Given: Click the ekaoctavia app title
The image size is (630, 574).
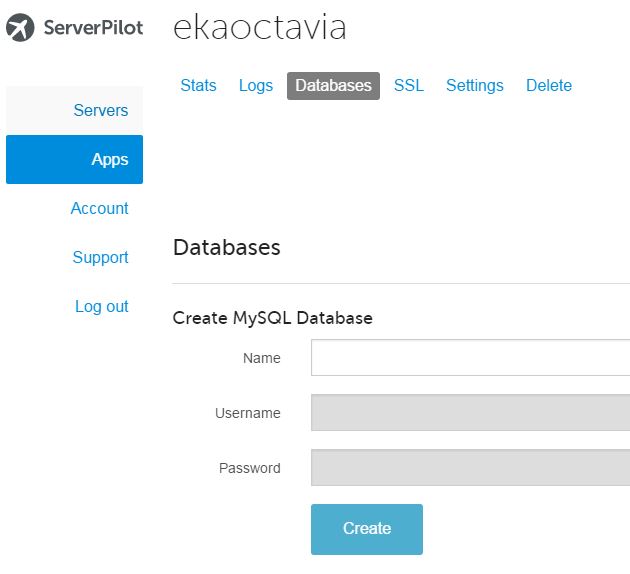Looking at the screenshot, I should tap(260, 27).
